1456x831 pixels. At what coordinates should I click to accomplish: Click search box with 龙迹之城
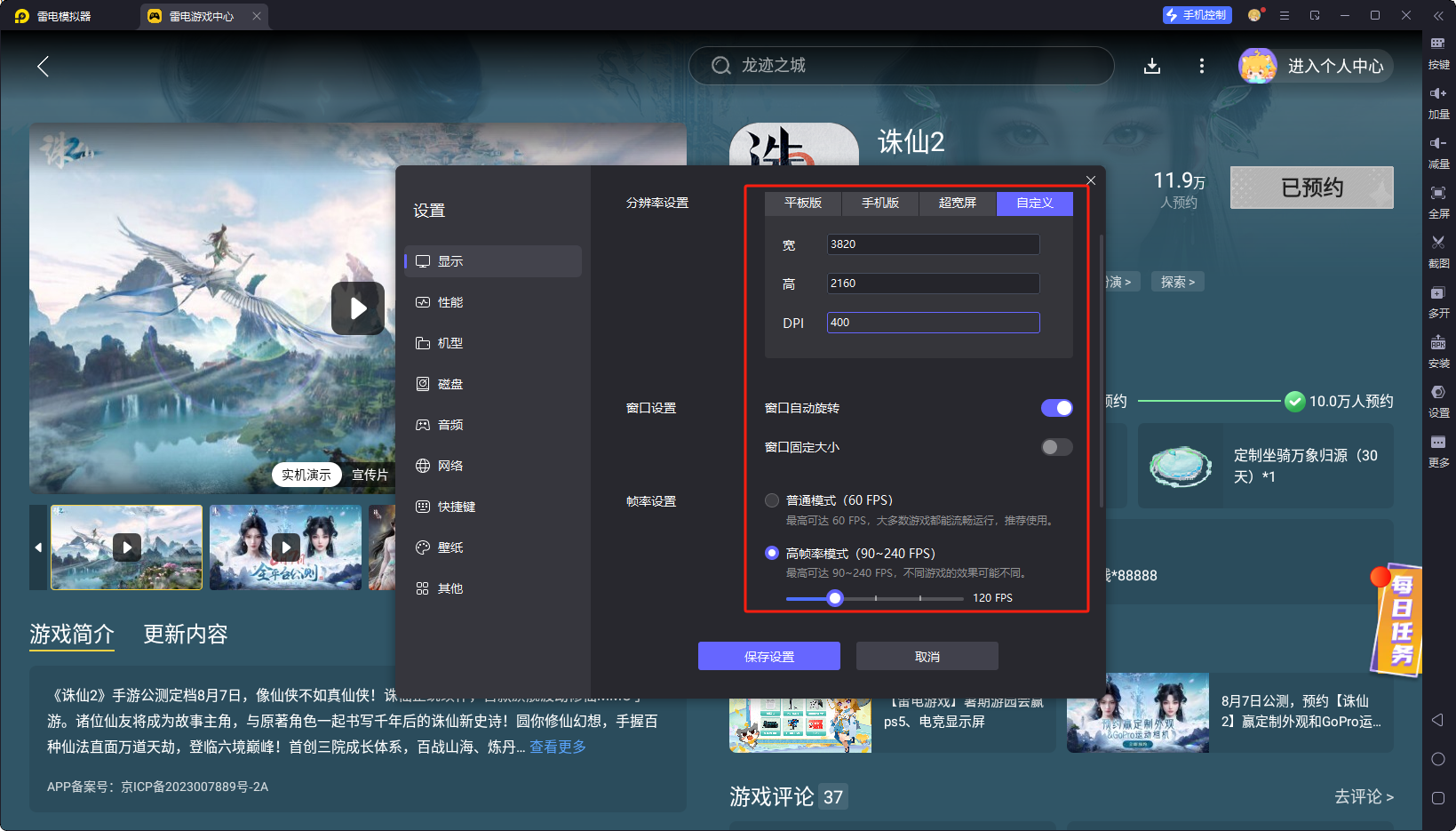[x=901, y=66]
